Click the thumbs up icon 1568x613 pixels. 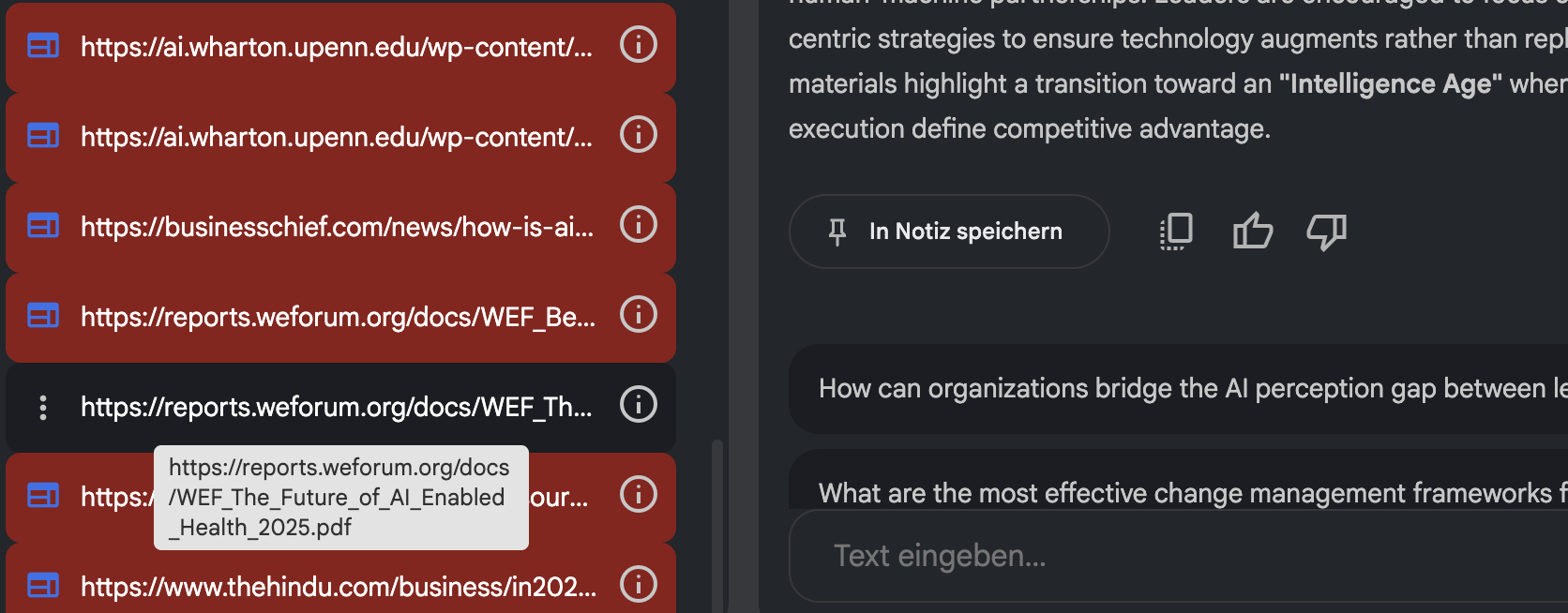(1252, 231)
